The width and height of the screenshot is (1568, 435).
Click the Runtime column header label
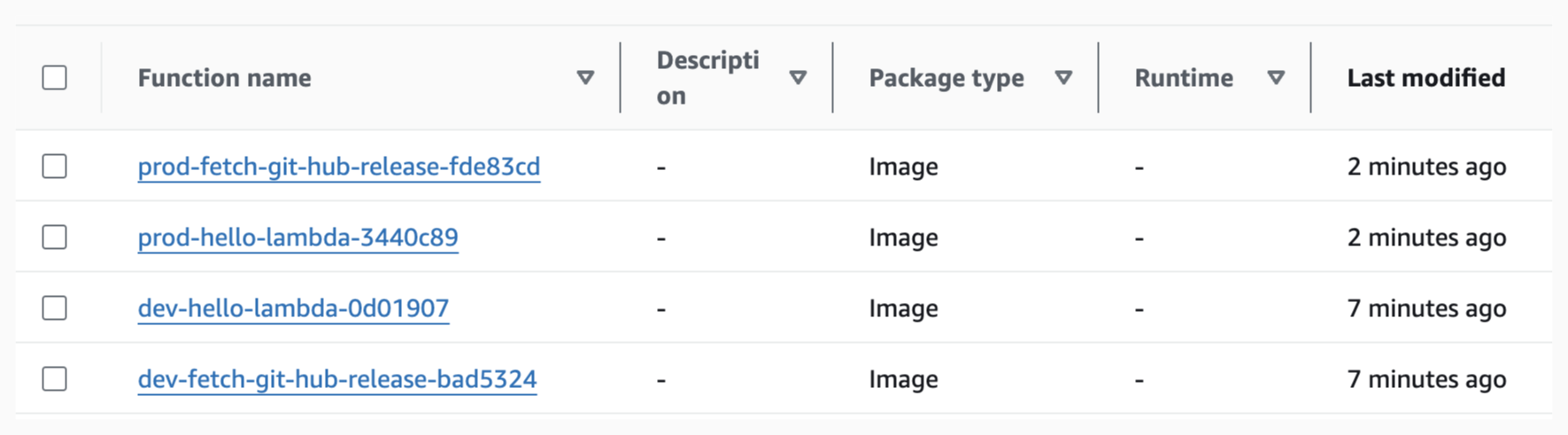tap(1183, 78)
